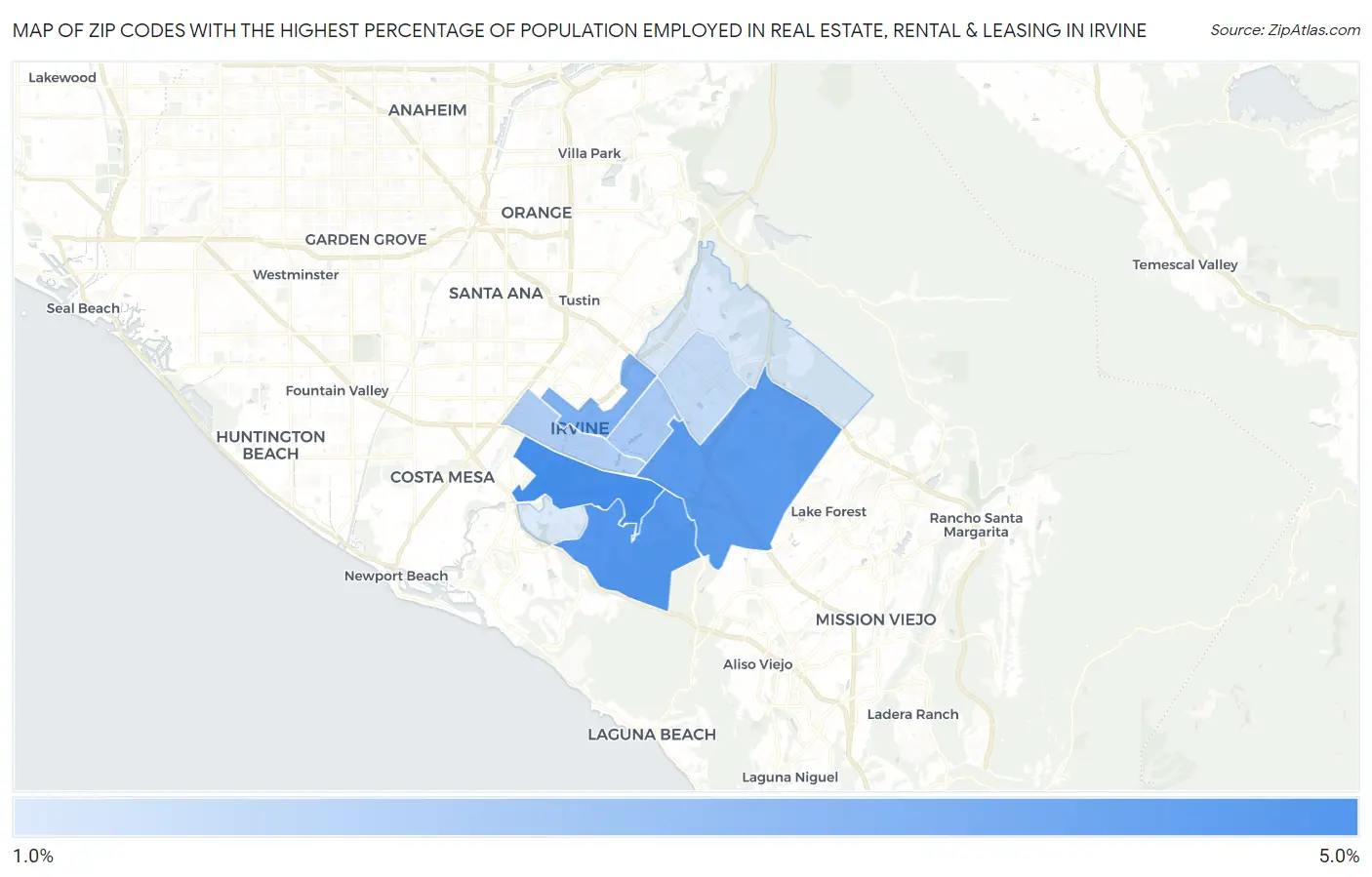Click the map title heading
The image size is (1372, 877).
580,30
